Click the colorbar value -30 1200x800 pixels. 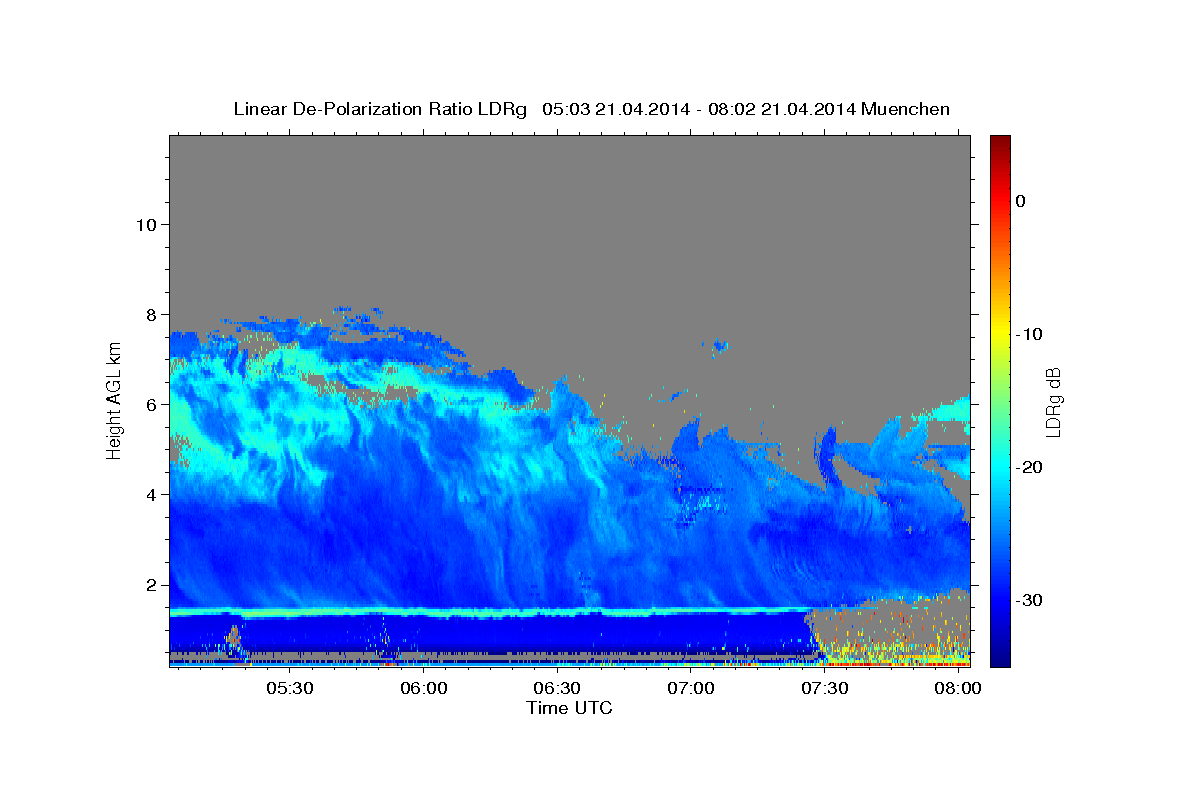coord(1029,600)
